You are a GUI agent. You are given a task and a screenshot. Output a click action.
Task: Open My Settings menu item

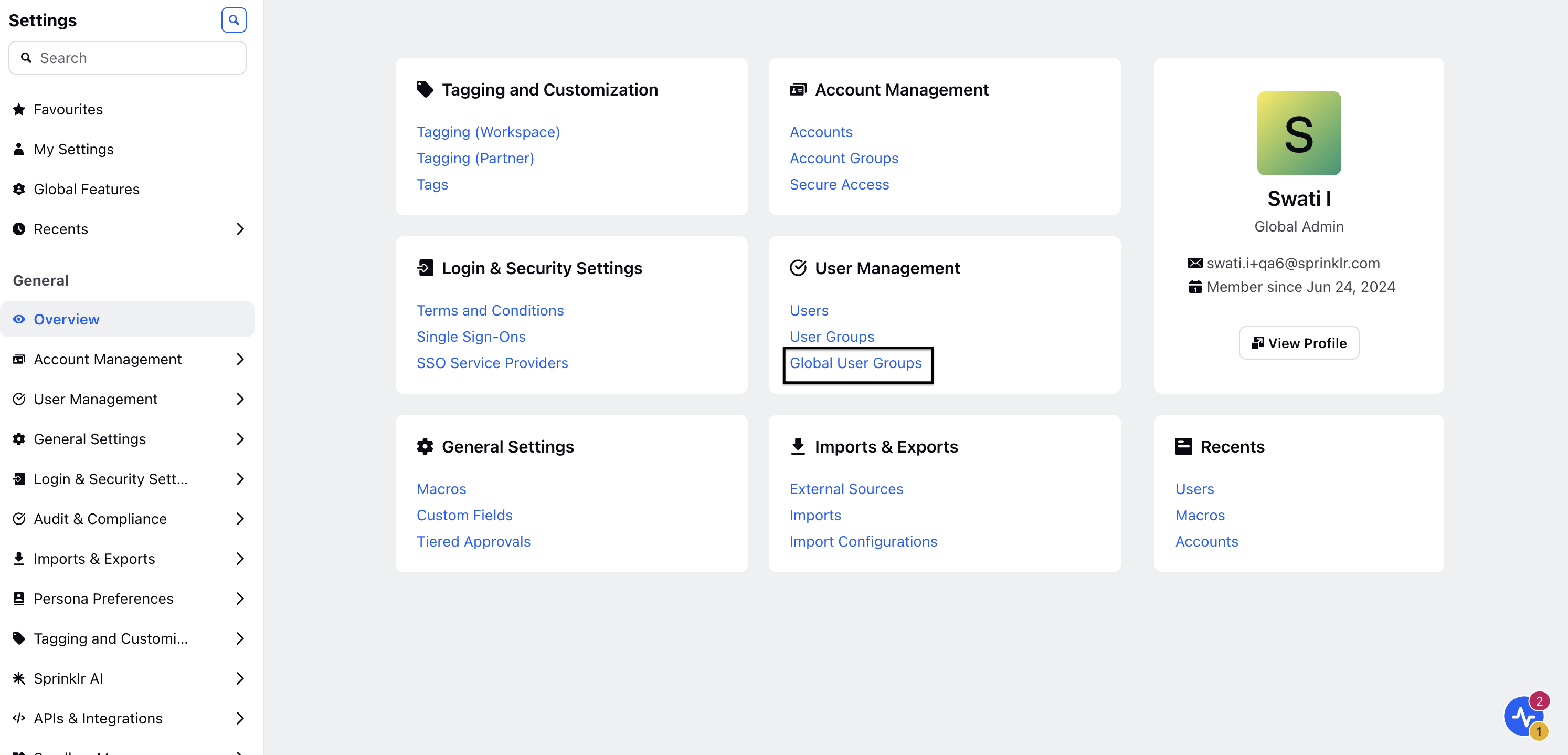pyautogui.click(x=127, y=149)
